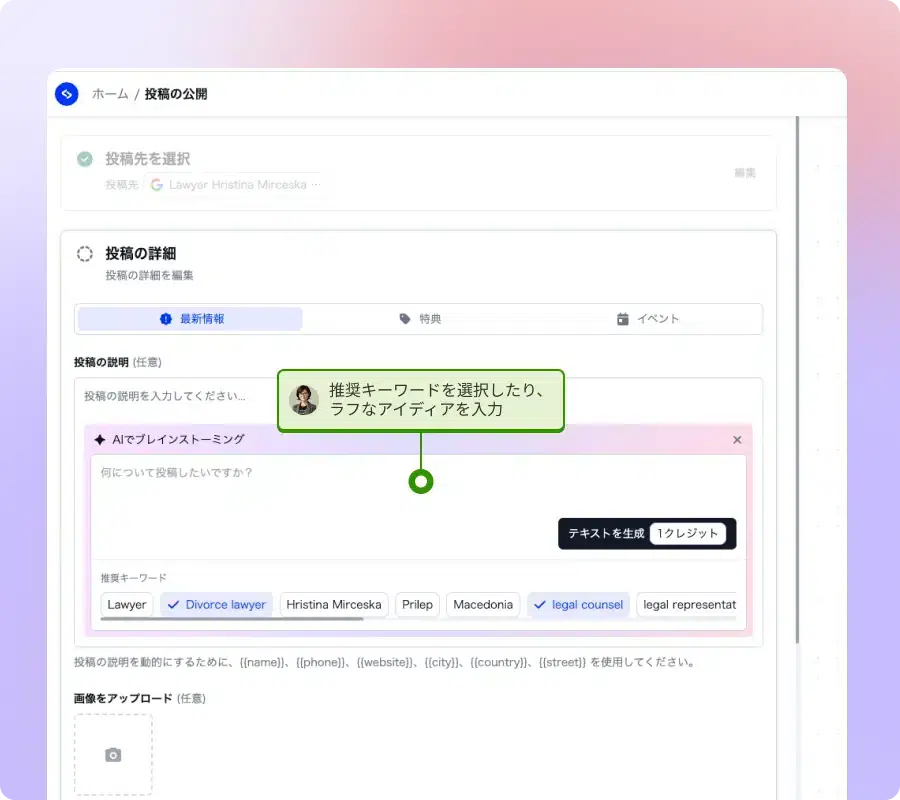Click the blue app logo icon

[67, 94]
